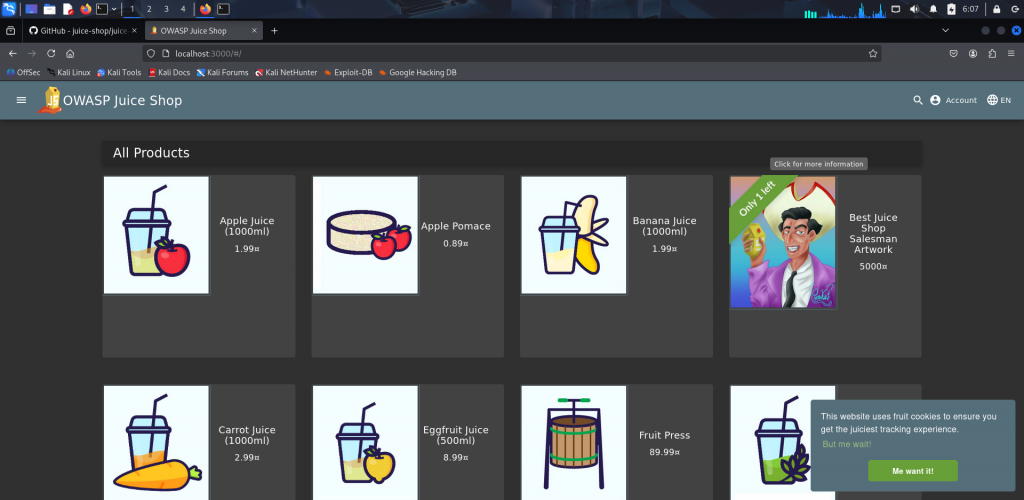Go back with the browser Back arrow

coord(12,54)
